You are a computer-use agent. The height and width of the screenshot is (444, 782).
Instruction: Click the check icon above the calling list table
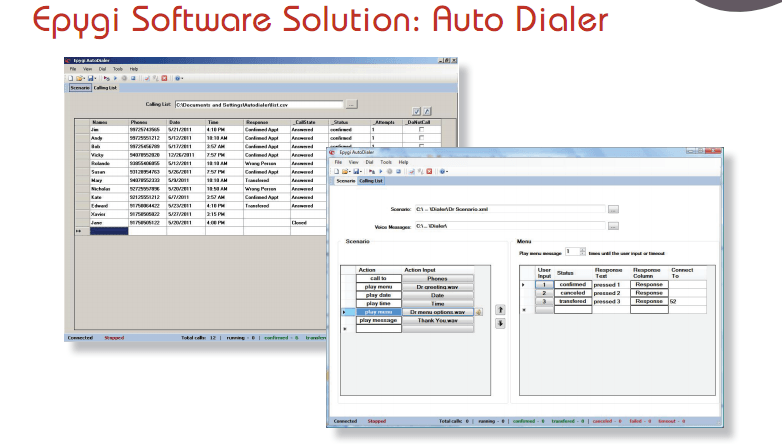417,110
